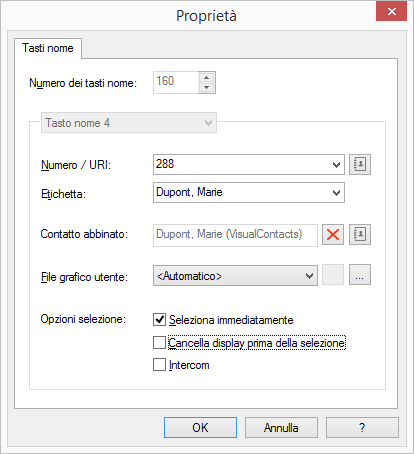Viewport: 414px width, 454px height.
Task: Expand the Tasto nome 4 selector
Action: pos(129,123)
